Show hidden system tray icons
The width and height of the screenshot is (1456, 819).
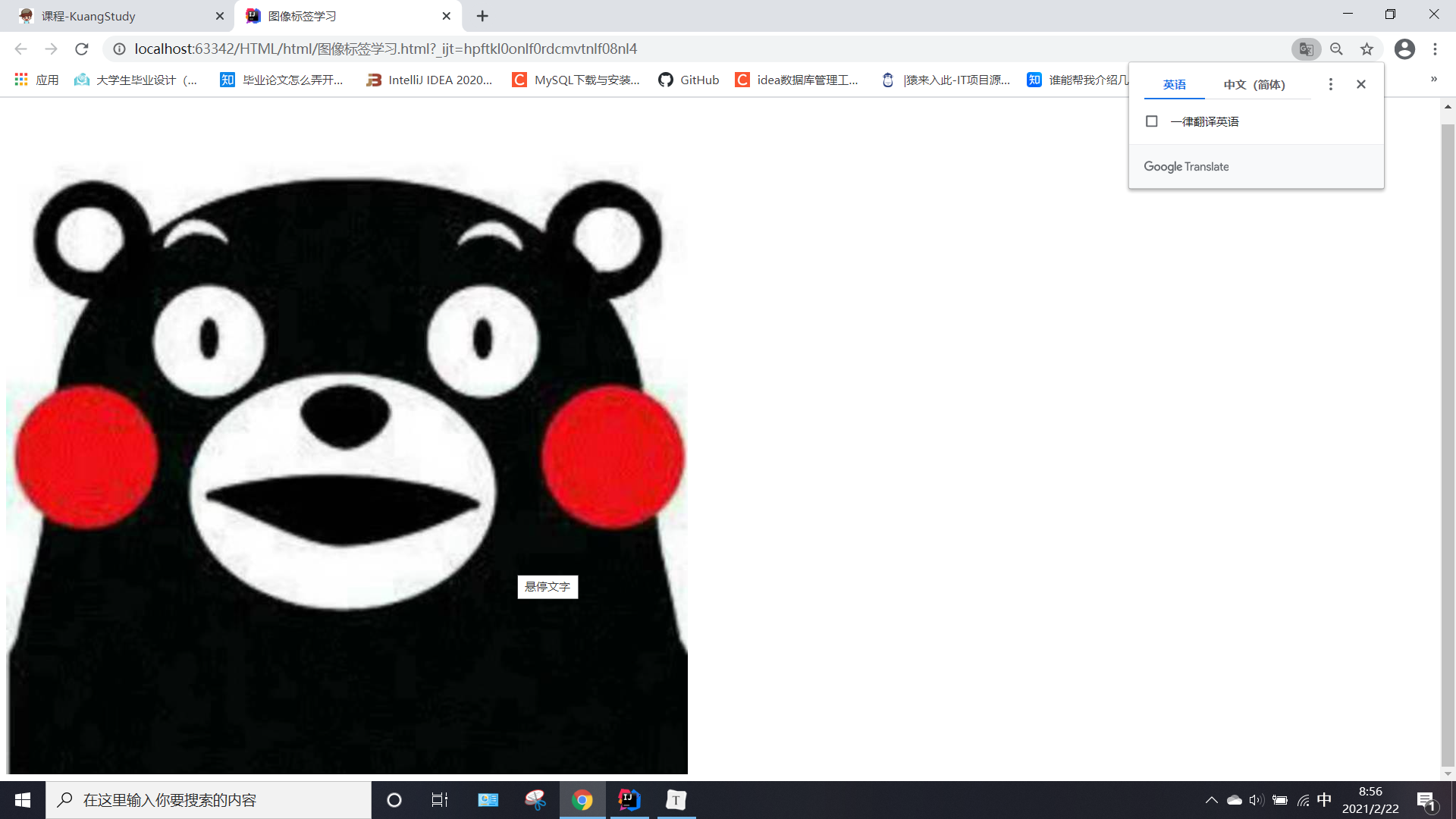point(1211,800)
